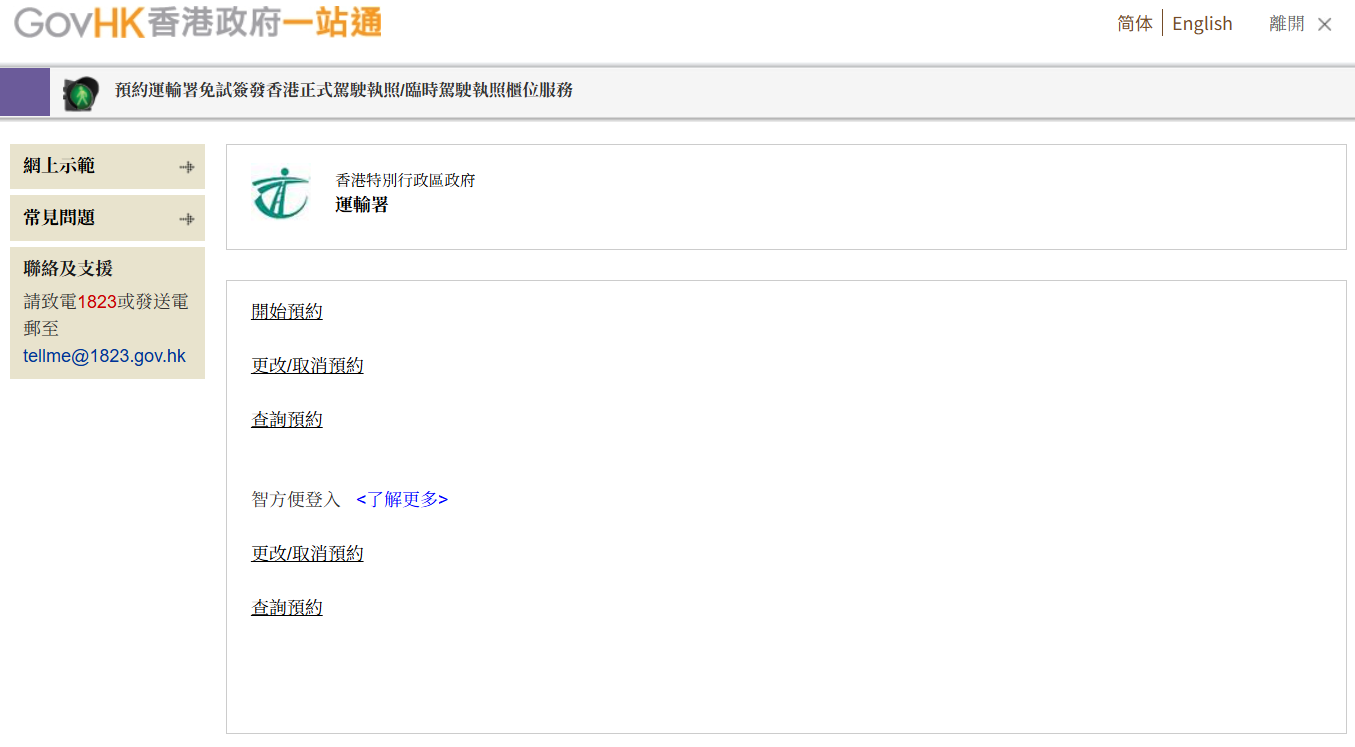
Task: Click 更改/取消預約 under 智方便登入
Action: [307, 552]
